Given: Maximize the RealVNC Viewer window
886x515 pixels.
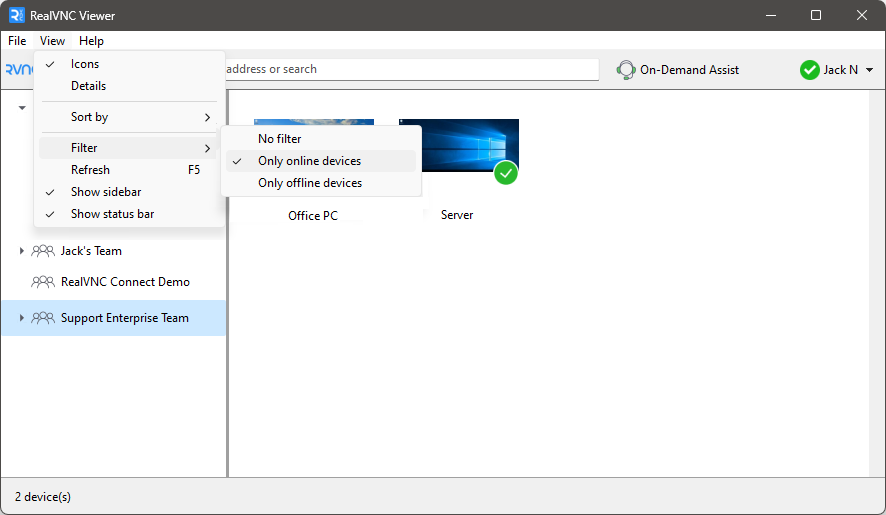Looking at the screenshot, I should [x=816, y=15].
